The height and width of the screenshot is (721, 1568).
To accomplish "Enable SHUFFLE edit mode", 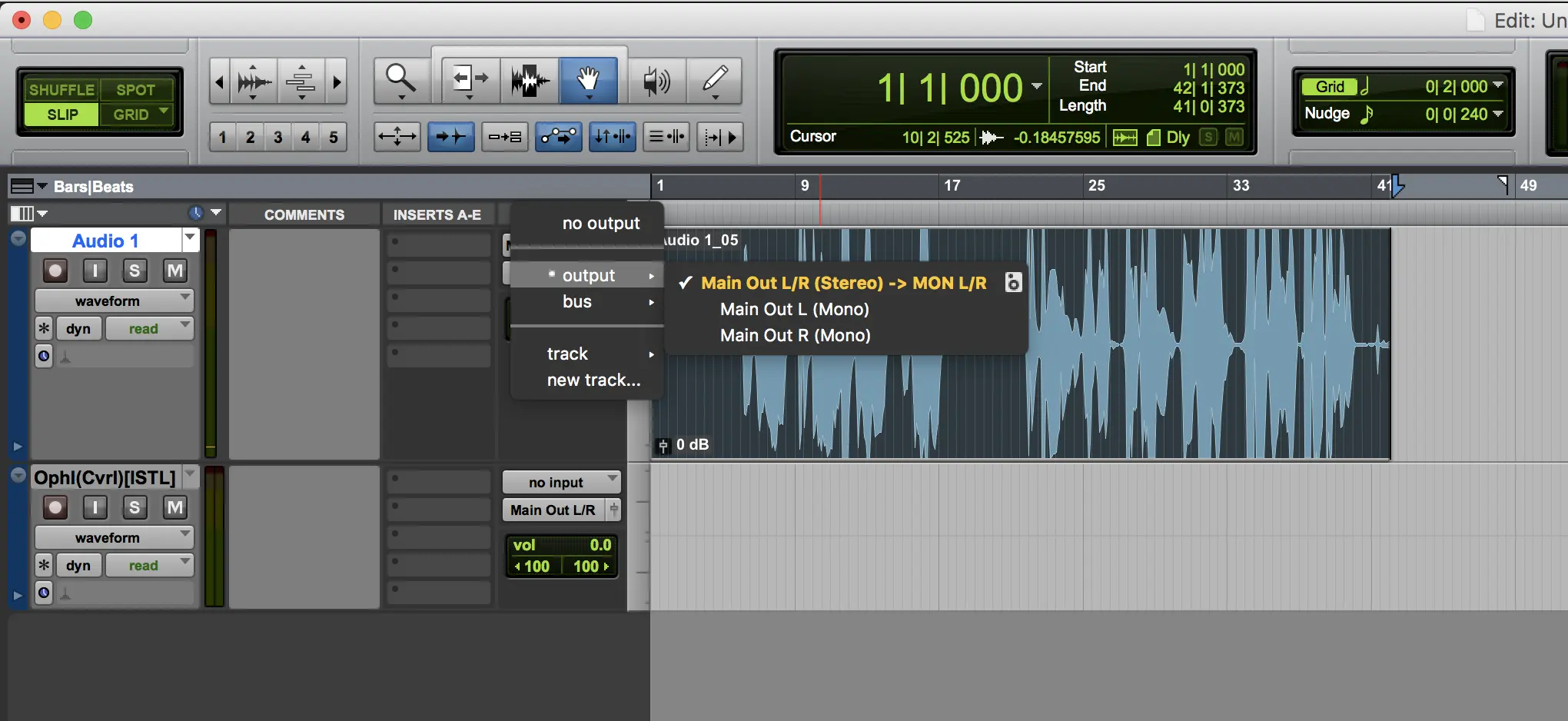I will (x=61, y=90).
